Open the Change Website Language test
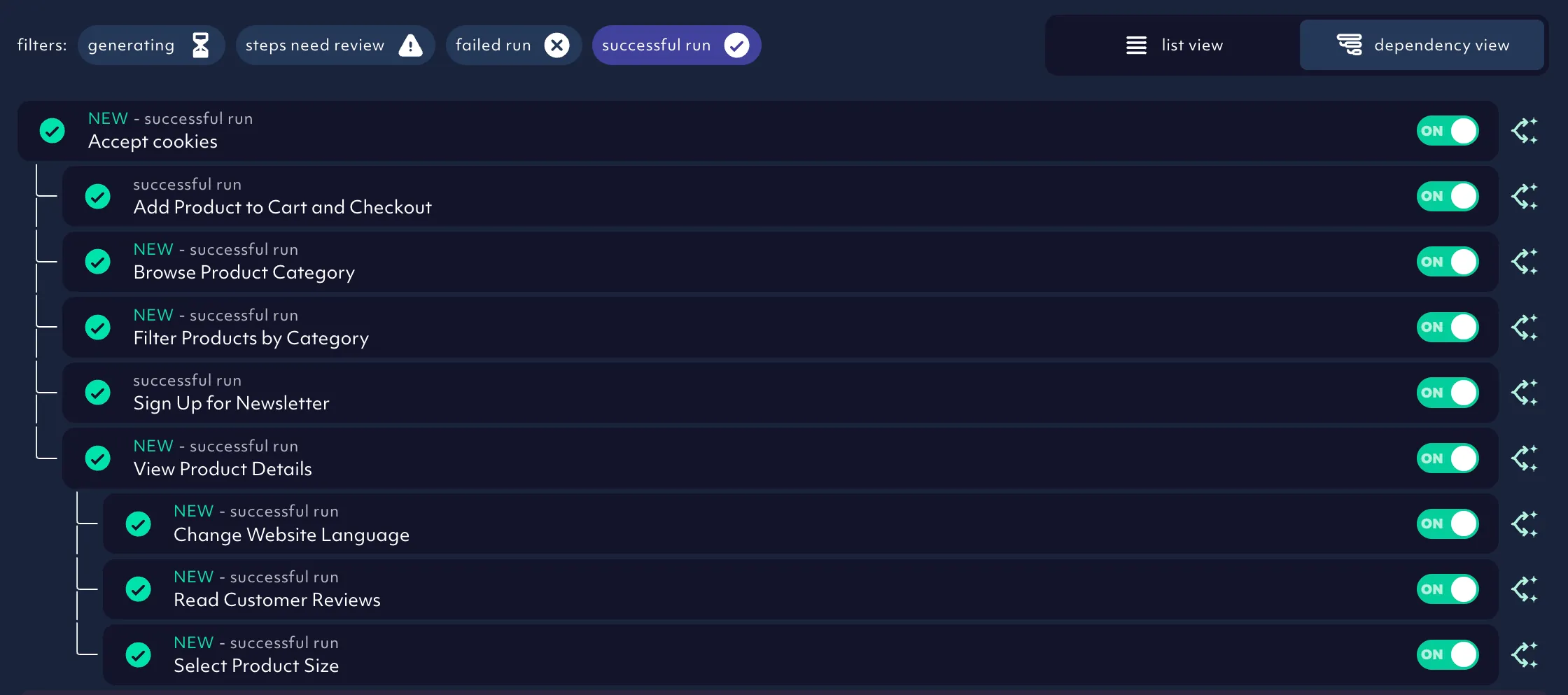This screenshot has width=1568, height=695. (291, 535)
